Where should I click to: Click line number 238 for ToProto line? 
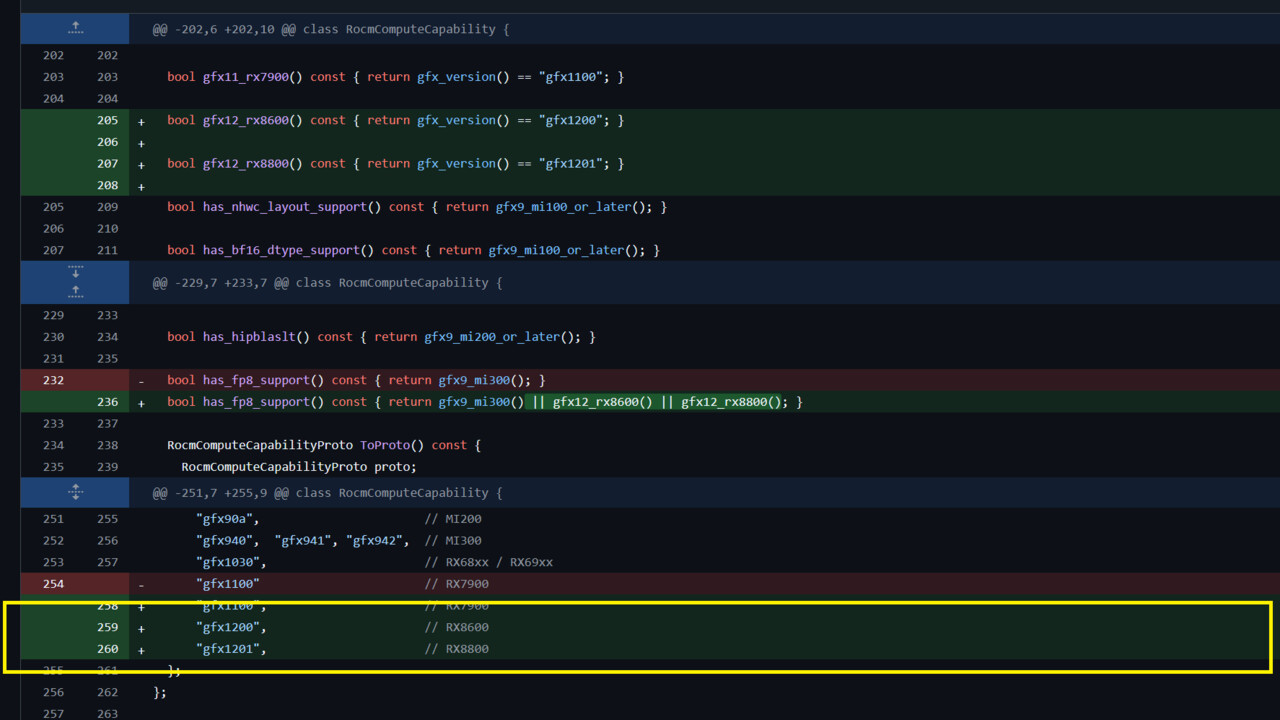point(107,445)
